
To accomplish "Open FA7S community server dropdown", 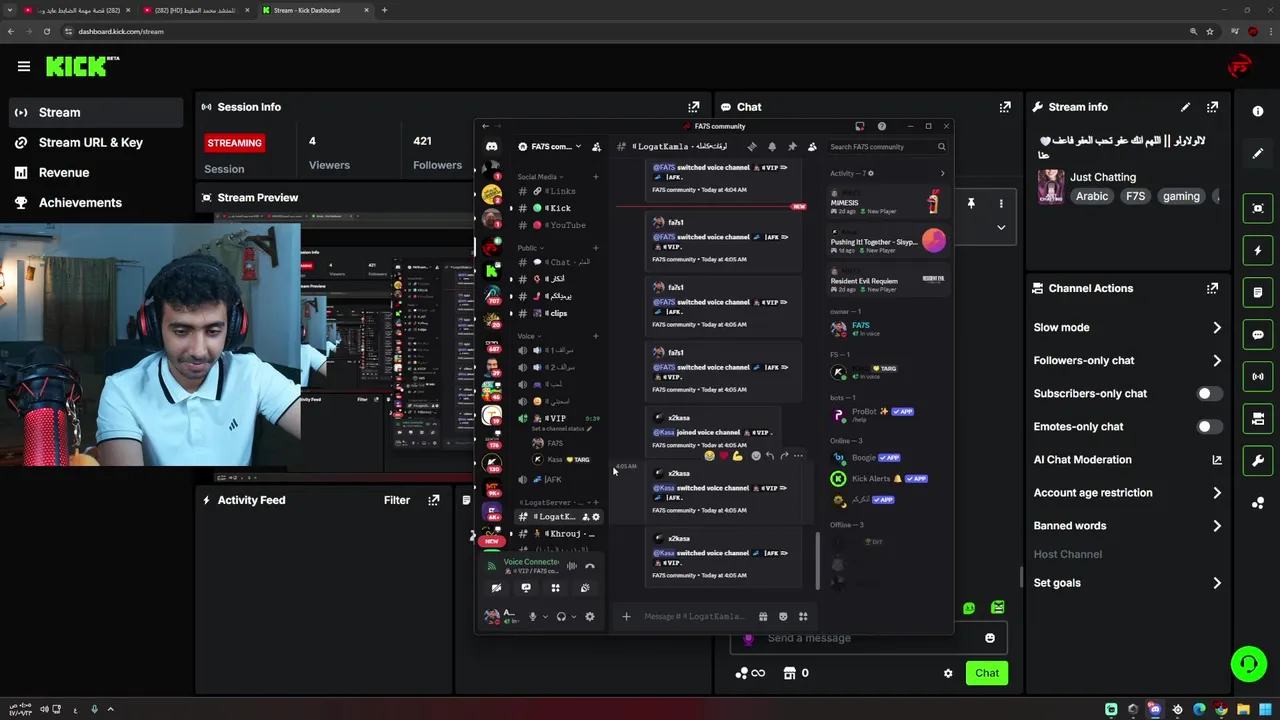I will click(550, 147).
